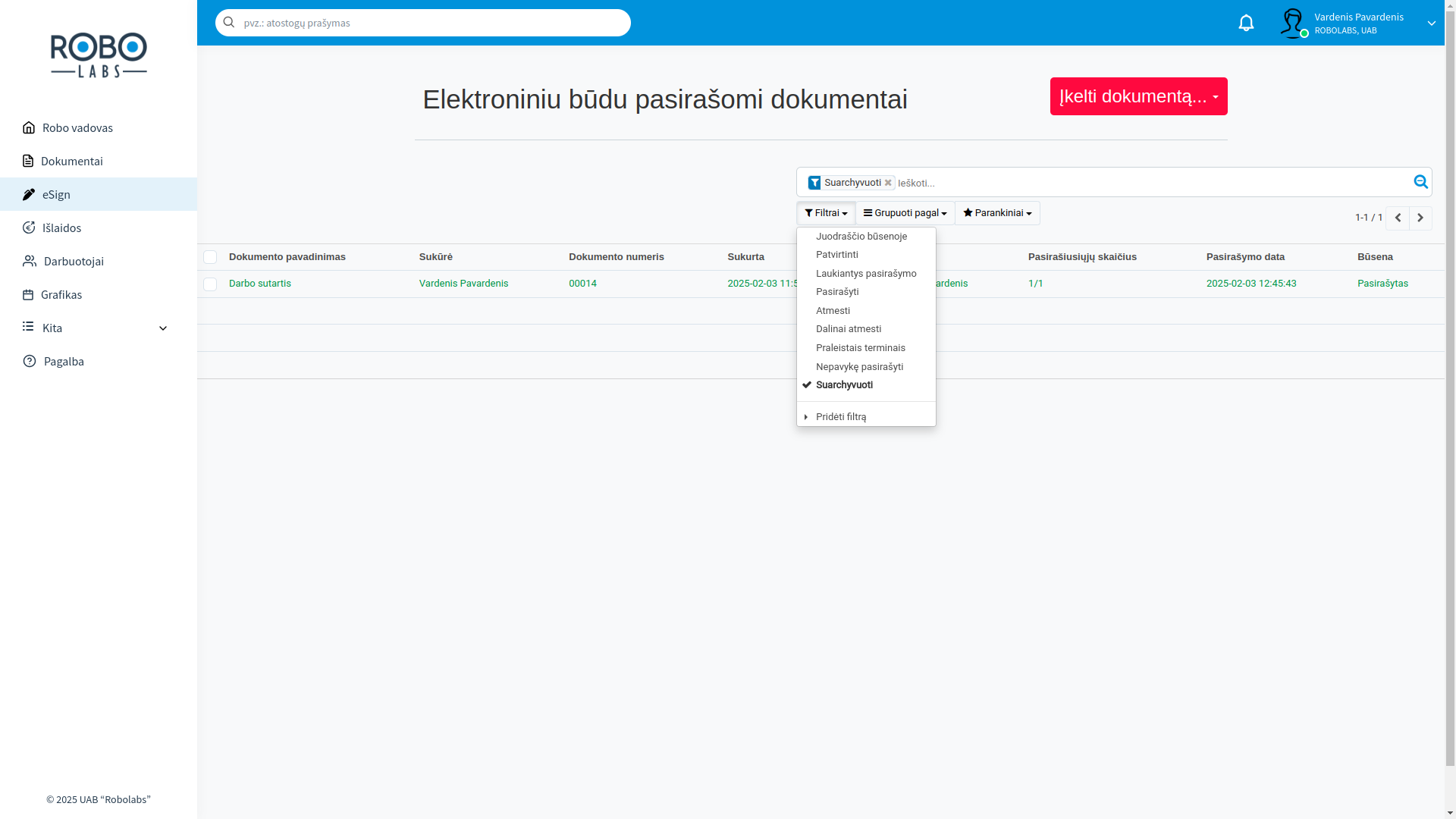Sort by Būsena column header
The image size is (1456, 819).
pyautogui.click(x=1375, y=257)
